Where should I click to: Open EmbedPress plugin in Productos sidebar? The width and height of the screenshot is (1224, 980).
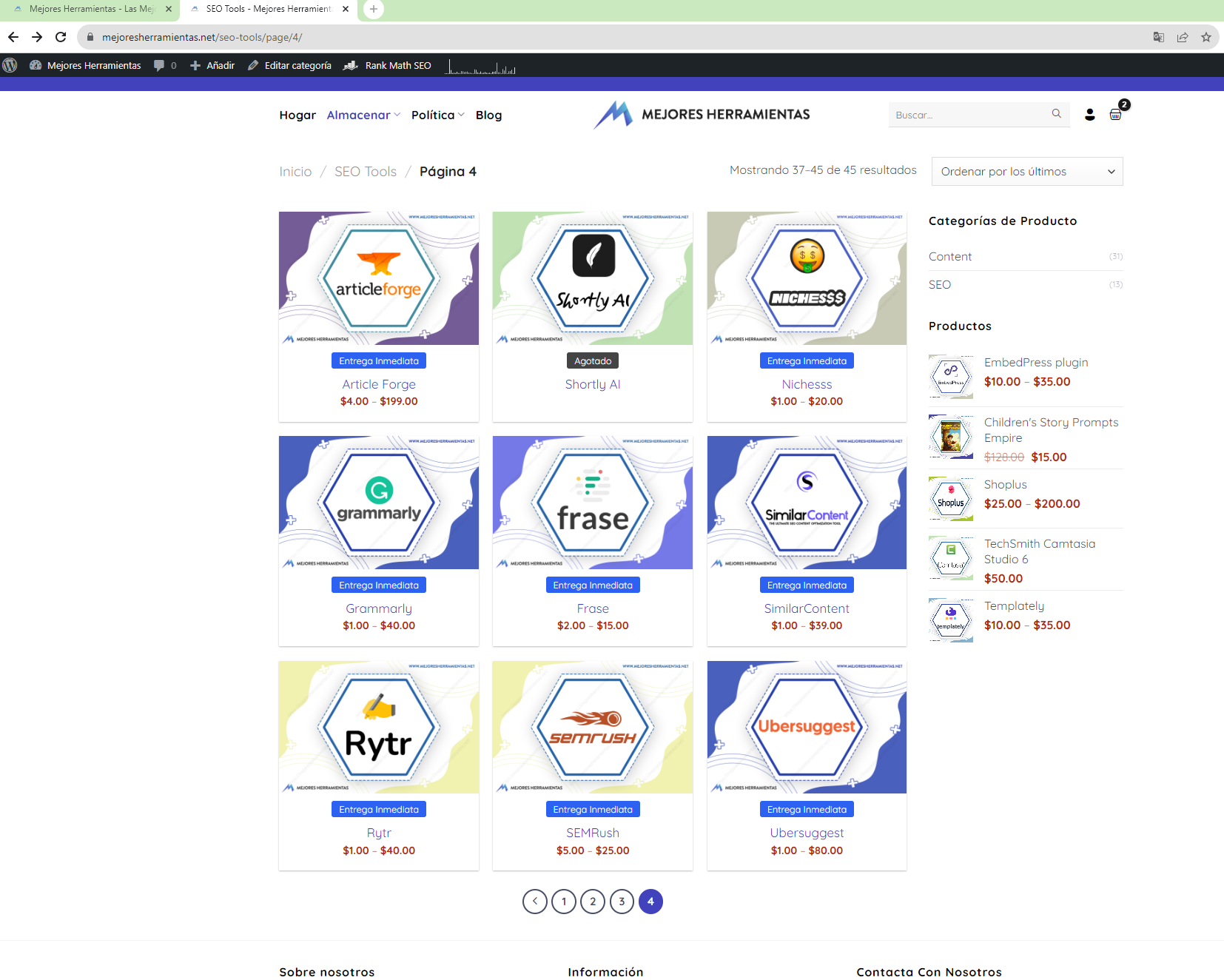click(1036, 362)
